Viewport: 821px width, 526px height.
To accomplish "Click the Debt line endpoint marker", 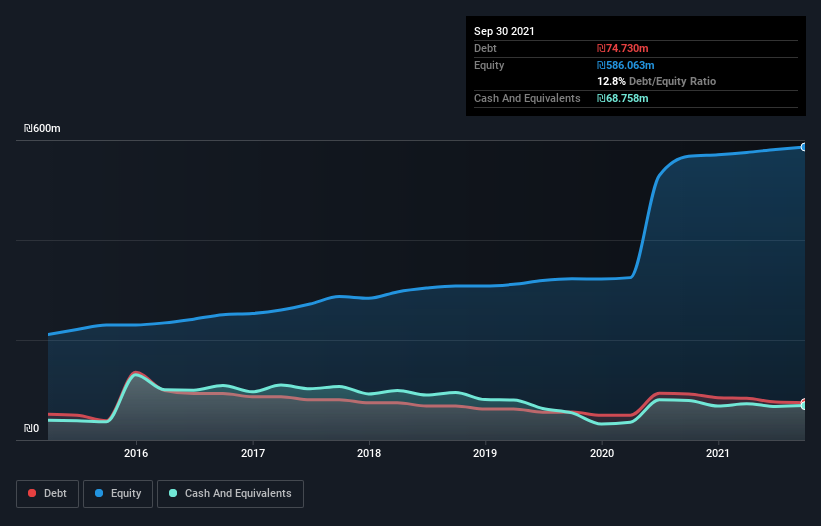I will pyautogui.click(x=804, y=402).
